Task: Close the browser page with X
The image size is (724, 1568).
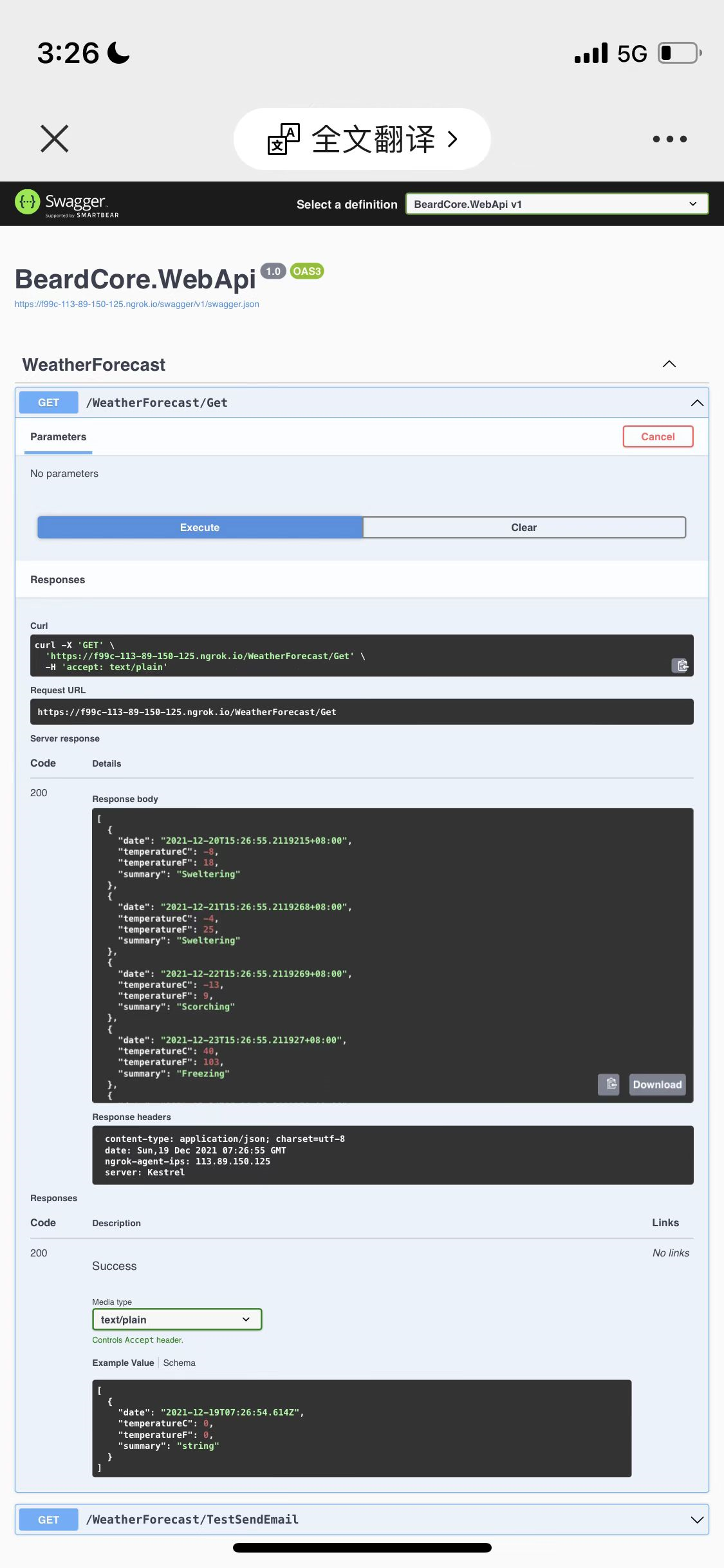Action: 55,139
